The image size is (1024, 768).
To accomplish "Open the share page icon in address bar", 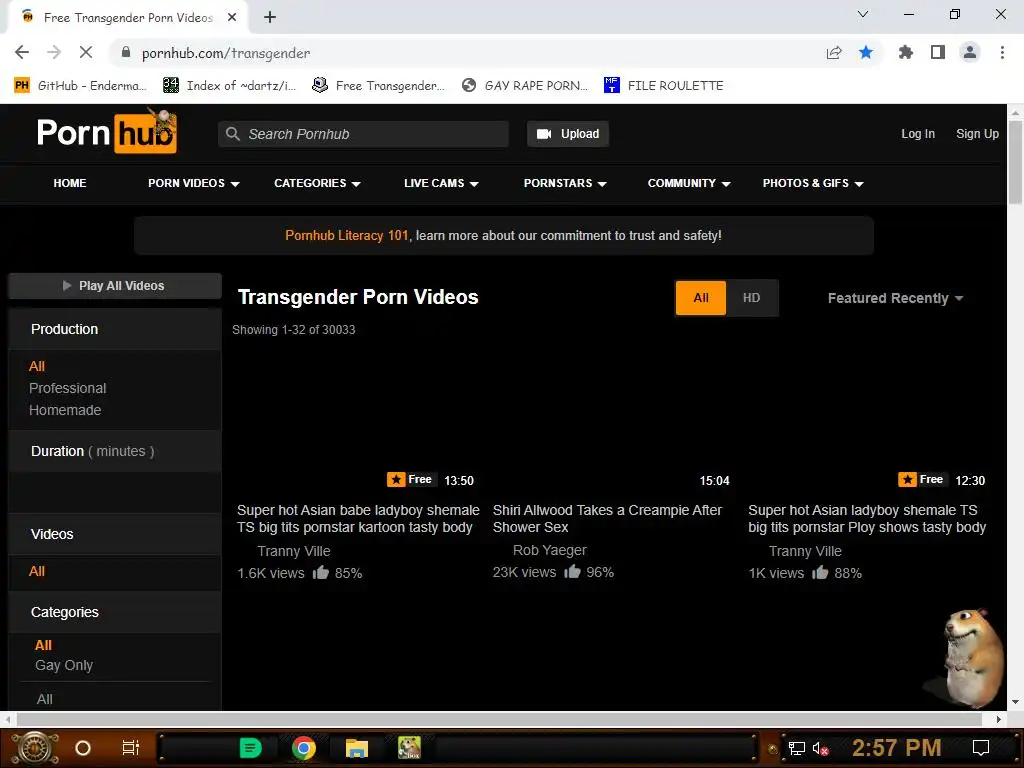I will coord(834,53).
